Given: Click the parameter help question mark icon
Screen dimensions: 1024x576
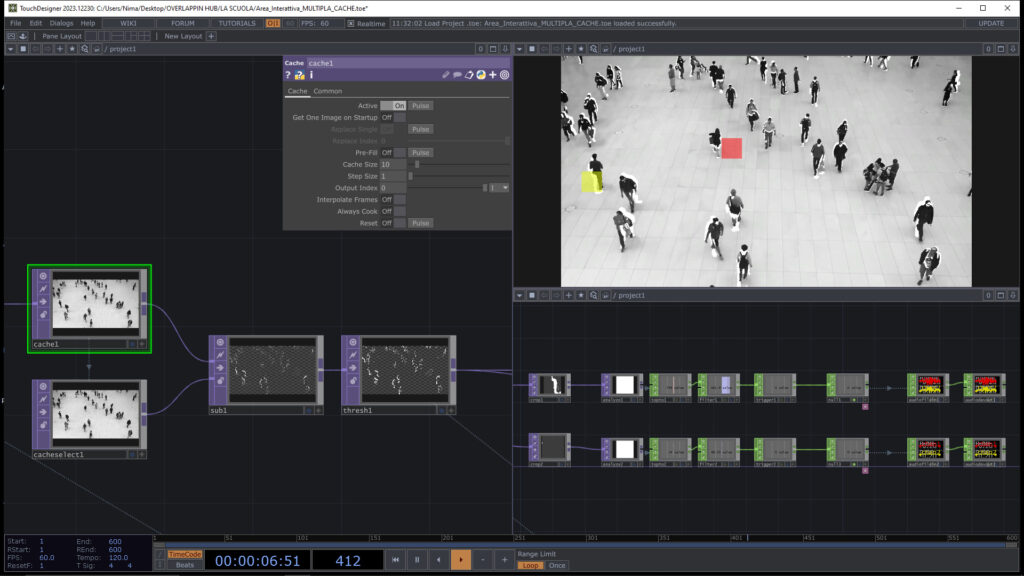Looking at the screenshot, I should point(288,75).
